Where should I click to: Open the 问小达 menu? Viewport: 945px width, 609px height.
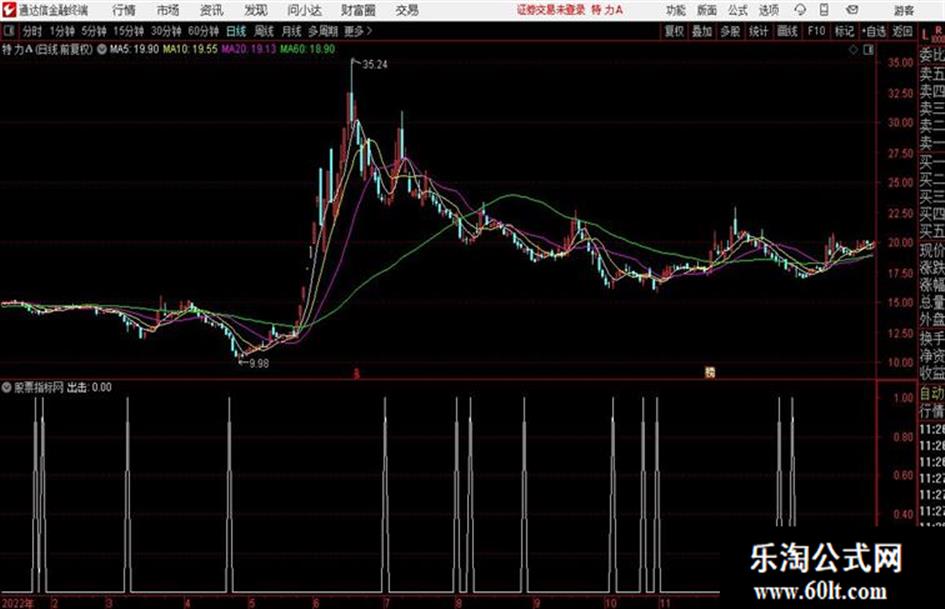[304, 10]
